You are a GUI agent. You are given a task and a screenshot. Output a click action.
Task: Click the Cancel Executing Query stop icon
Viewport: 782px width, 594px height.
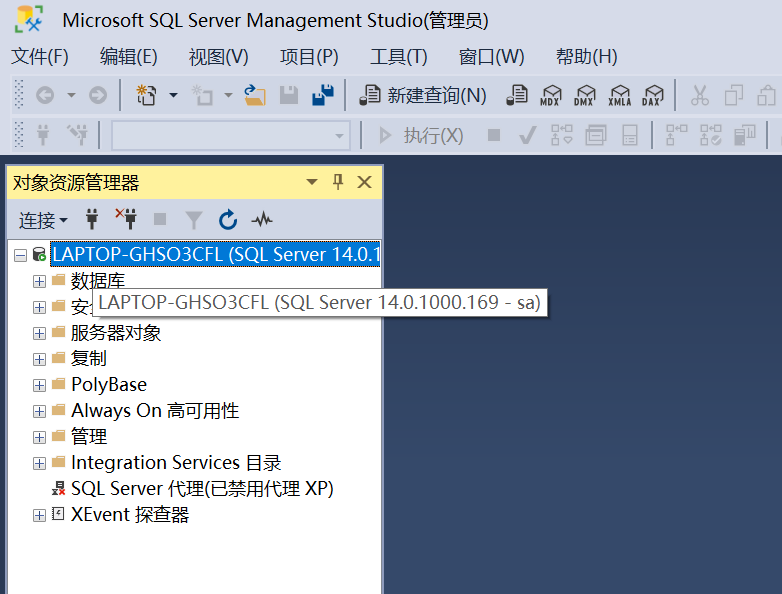click(x=494, y=135)
